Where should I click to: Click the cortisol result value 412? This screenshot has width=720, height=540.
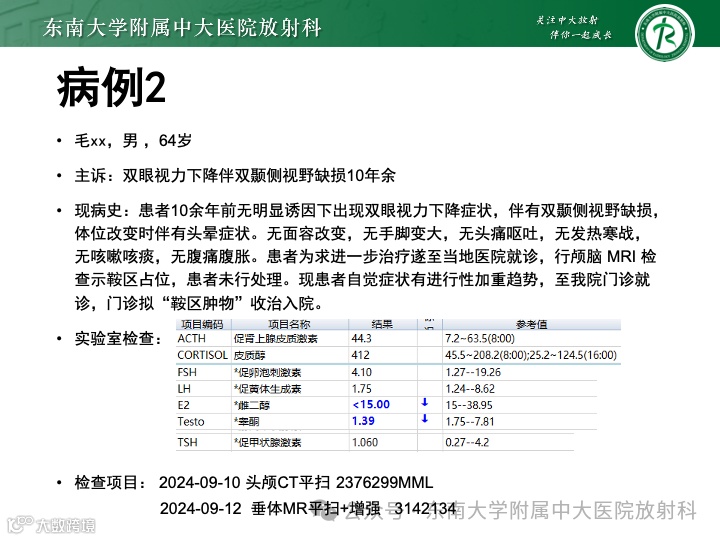pos(360,355)
